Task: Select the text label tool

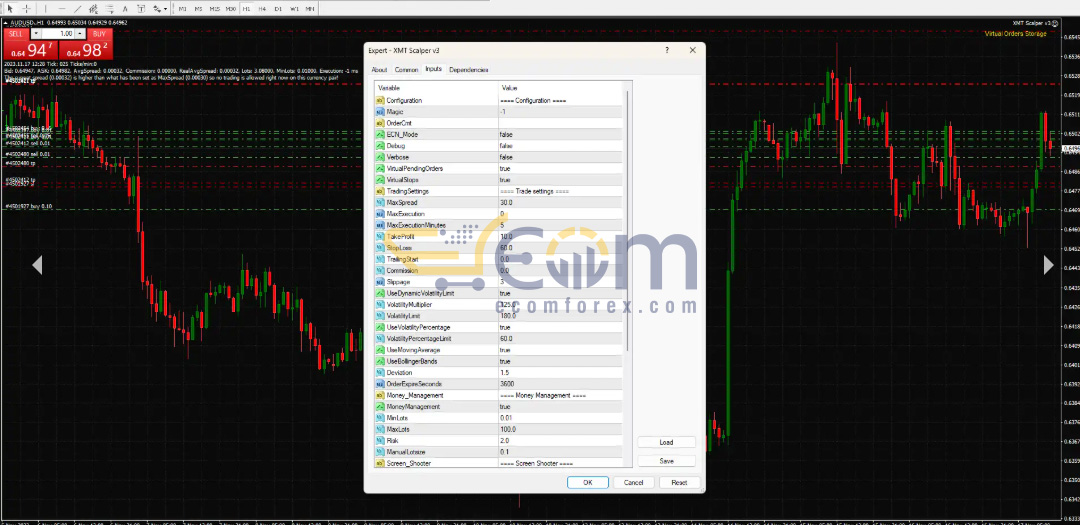Action: click(x=141, y=9)
